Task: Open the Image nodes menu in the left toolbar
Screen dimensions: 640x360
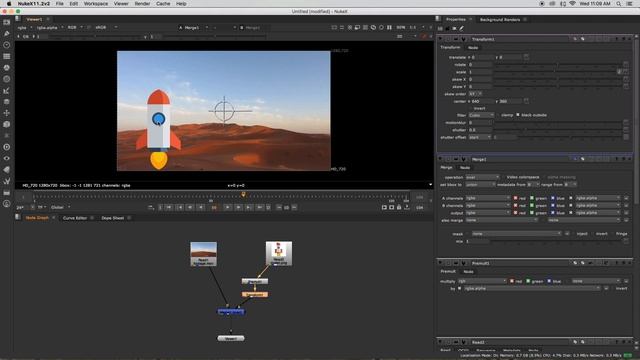Action: 7,22
